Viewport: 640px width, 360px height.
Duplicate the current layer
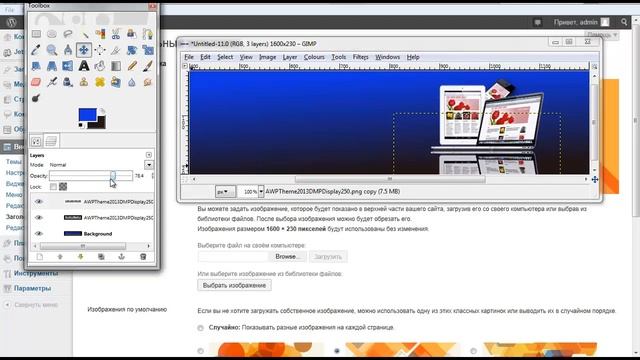tap(101, 257)
